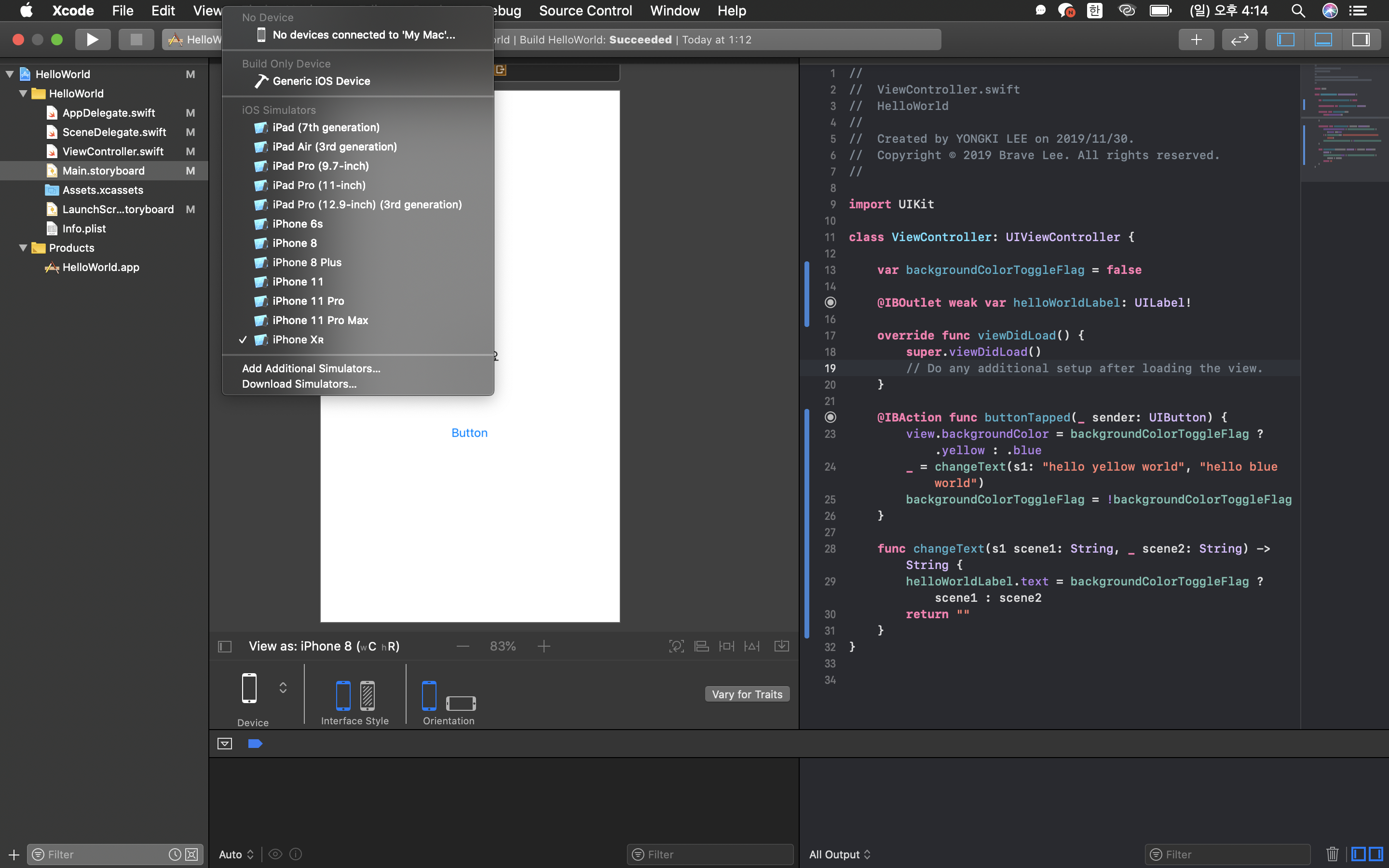Open the Library with plus button
The image size is (1389, 868).
coord(1196,40)
